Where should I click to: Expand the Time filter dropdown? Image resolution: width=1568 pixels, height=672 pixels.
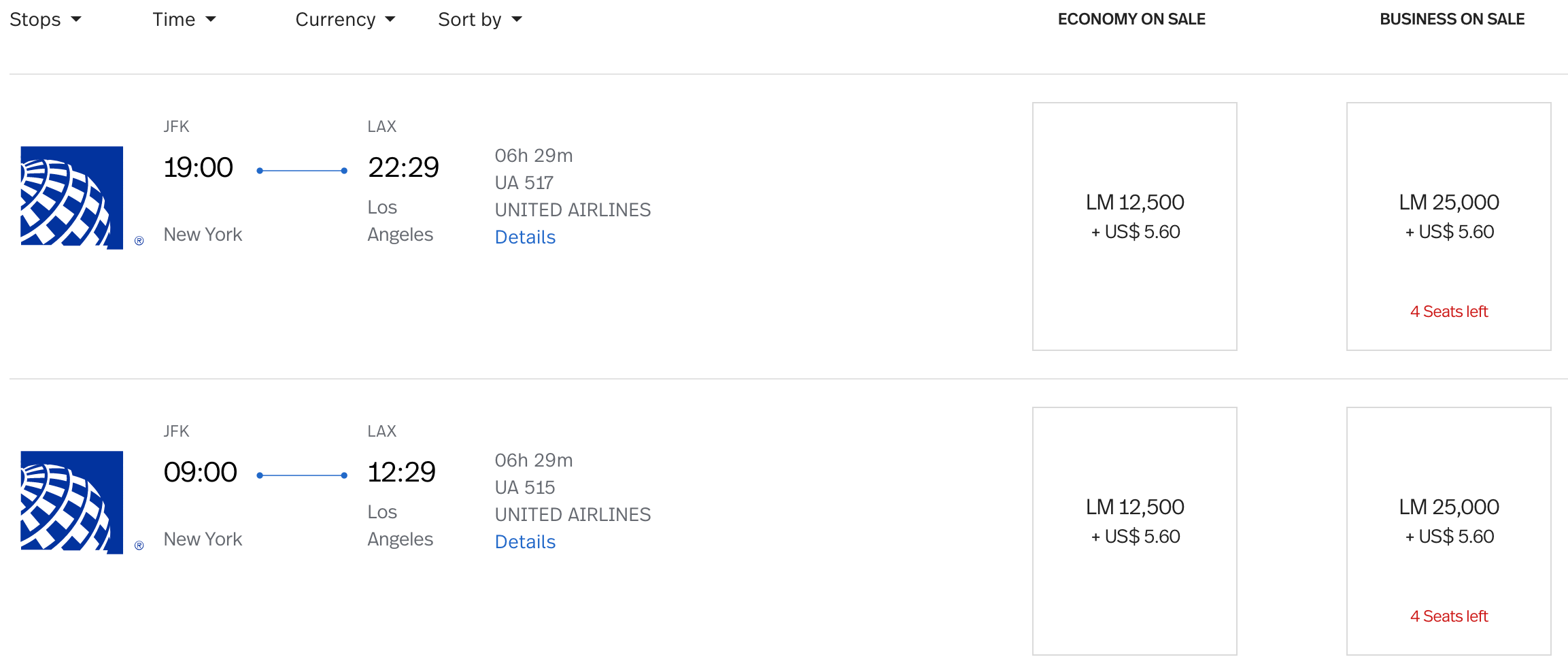[x=184, y=20]
